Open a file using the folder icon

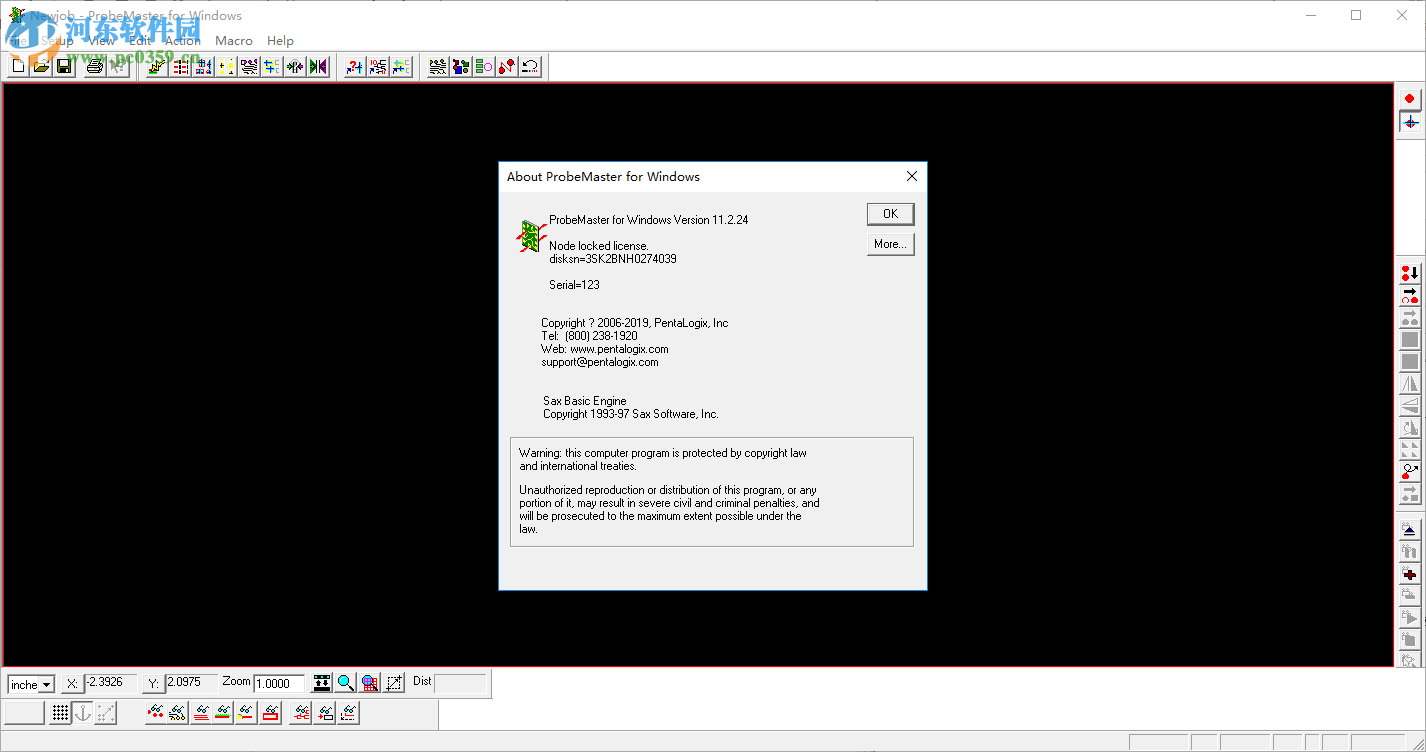click(39, 66)
